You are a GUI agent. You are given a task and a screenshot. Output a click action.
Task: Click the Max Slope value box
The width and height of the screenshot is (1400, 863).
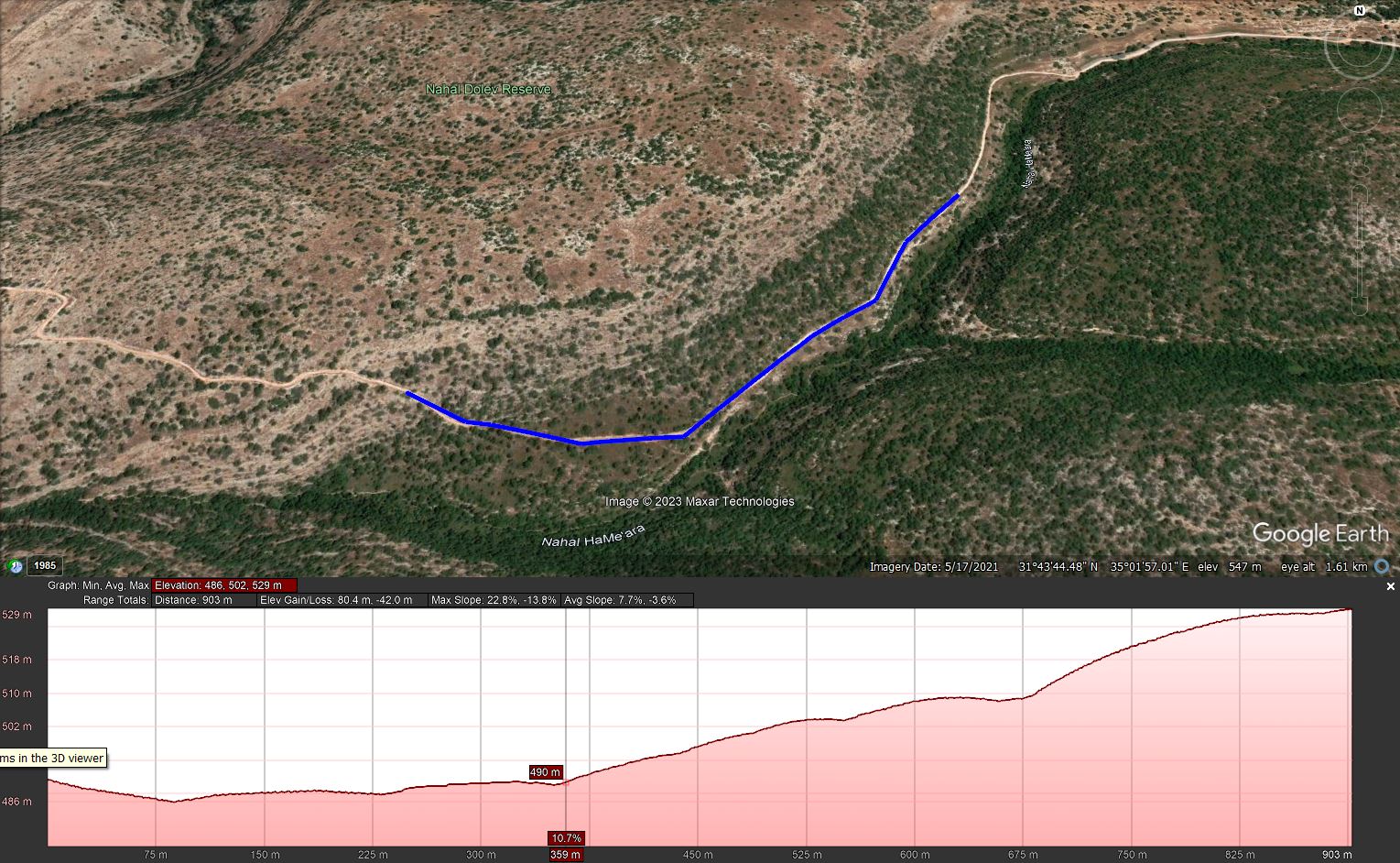tap(494, 600)
